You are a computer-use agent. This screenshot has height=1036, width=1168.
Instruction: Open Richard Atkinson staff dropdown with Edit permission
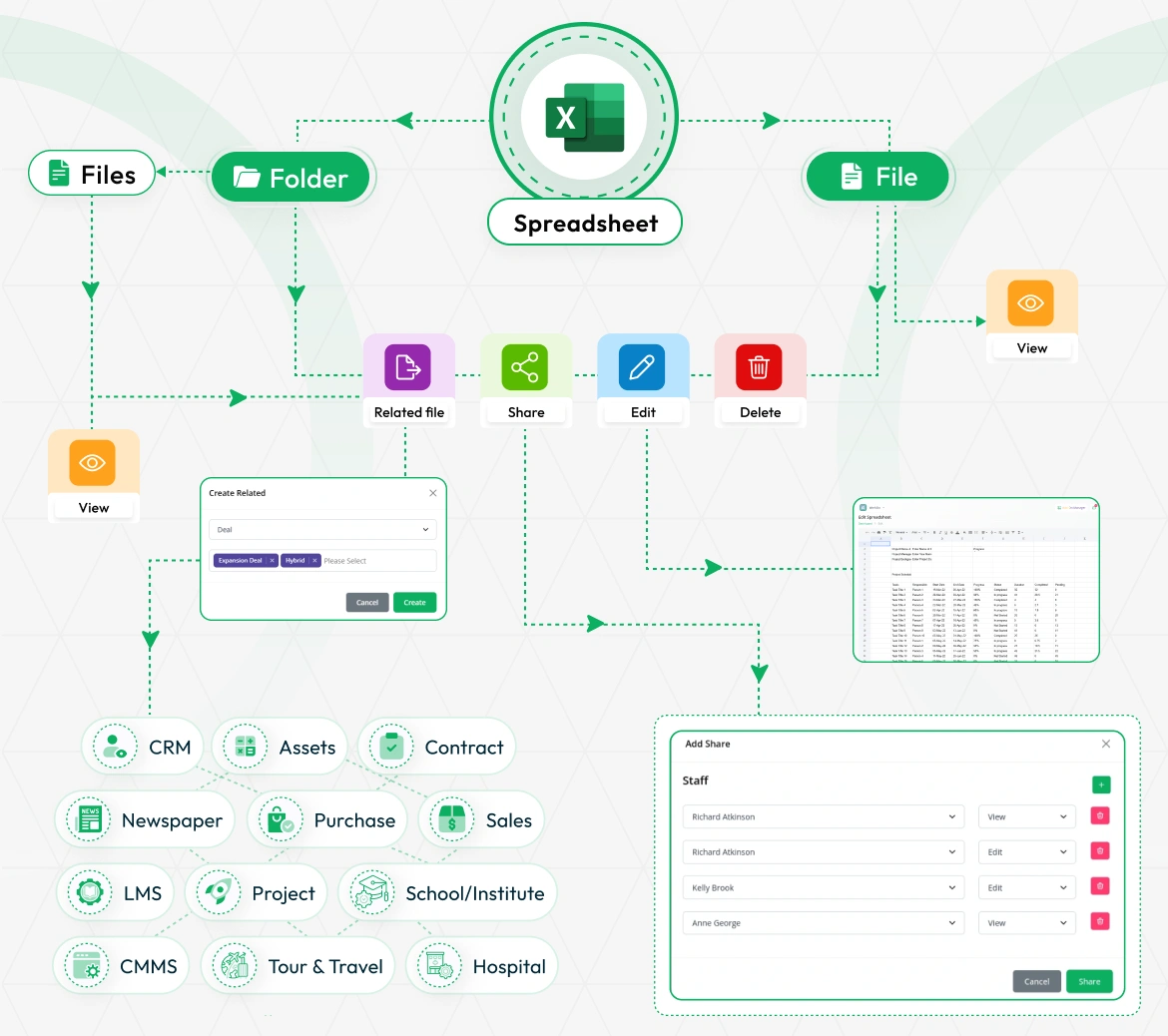pos(824,852)
